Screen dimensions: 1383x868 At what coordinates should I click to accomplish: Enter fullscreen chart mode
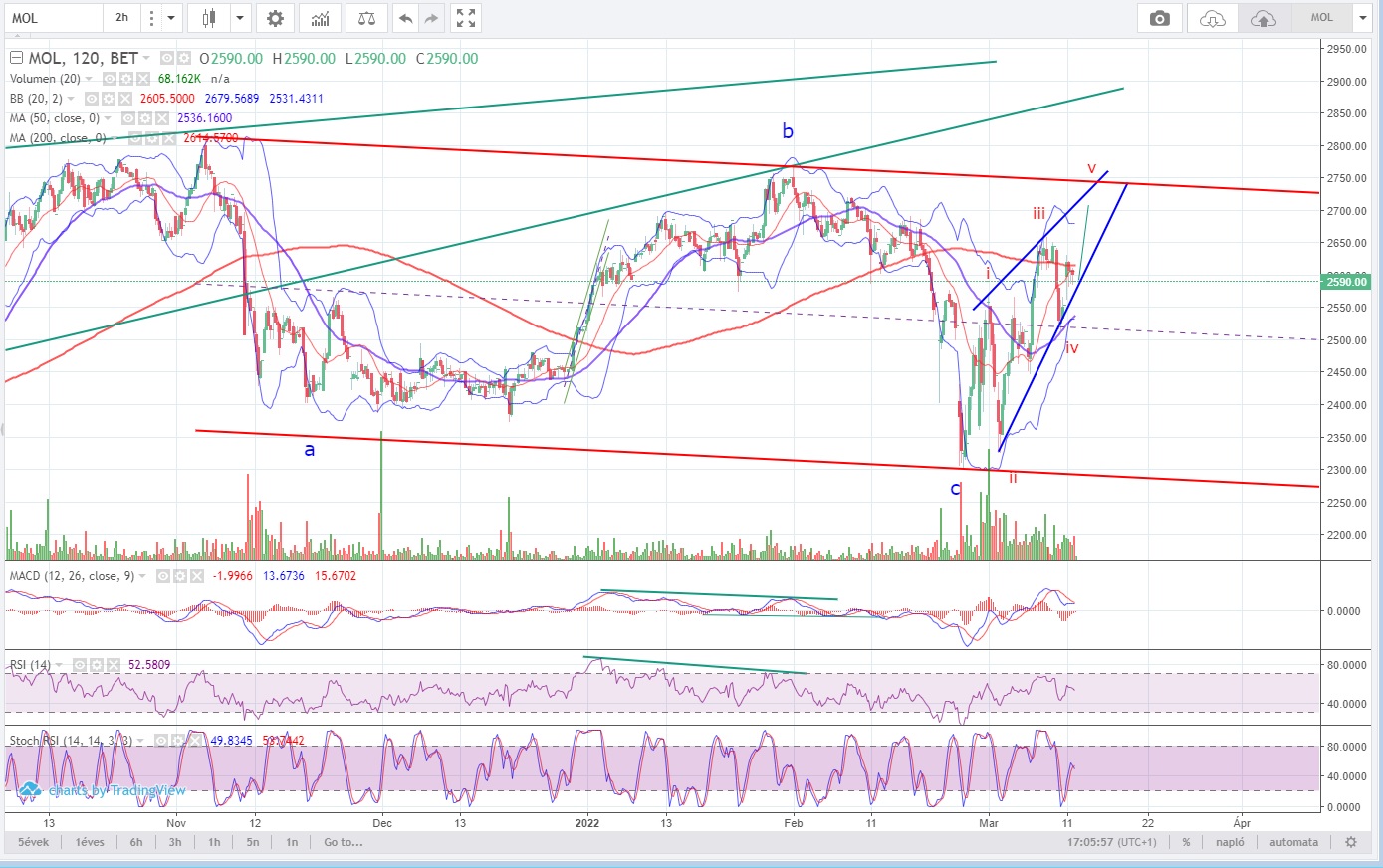pyautogui.click(x=465, y=18)
